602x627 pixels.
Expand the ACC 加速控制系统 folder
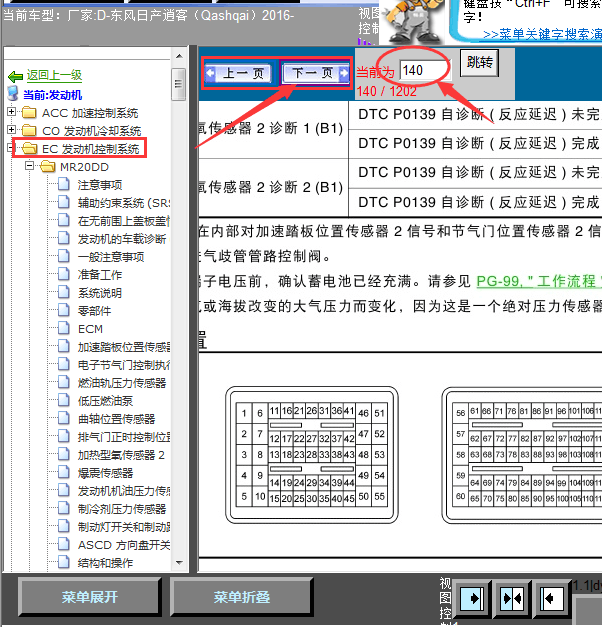12,112
